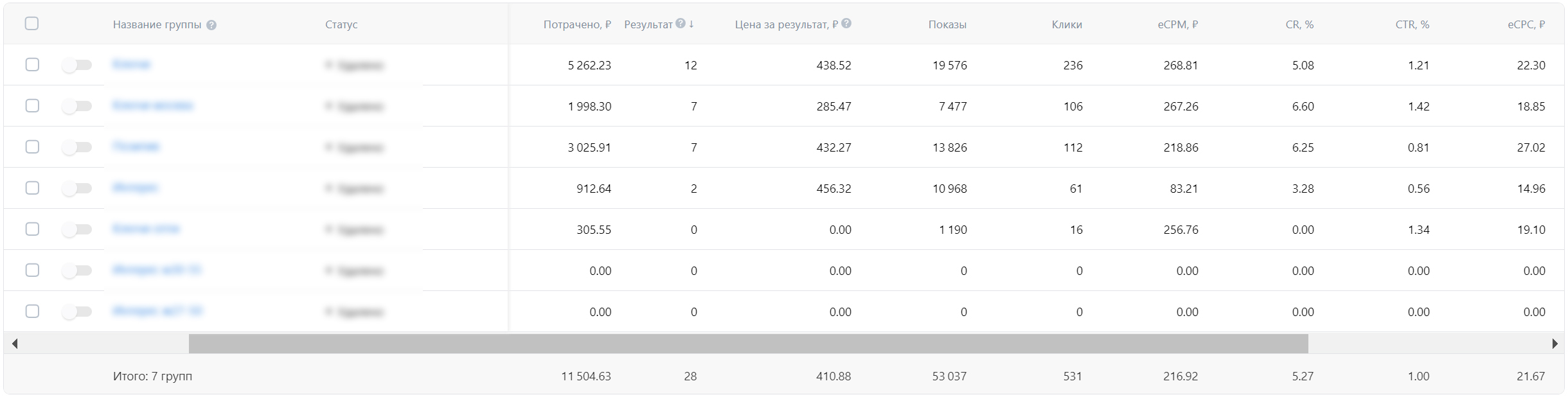Select the checkbox for the row with 5 262.23 spent
The image size is (1568, 397).
pos(32,65)
